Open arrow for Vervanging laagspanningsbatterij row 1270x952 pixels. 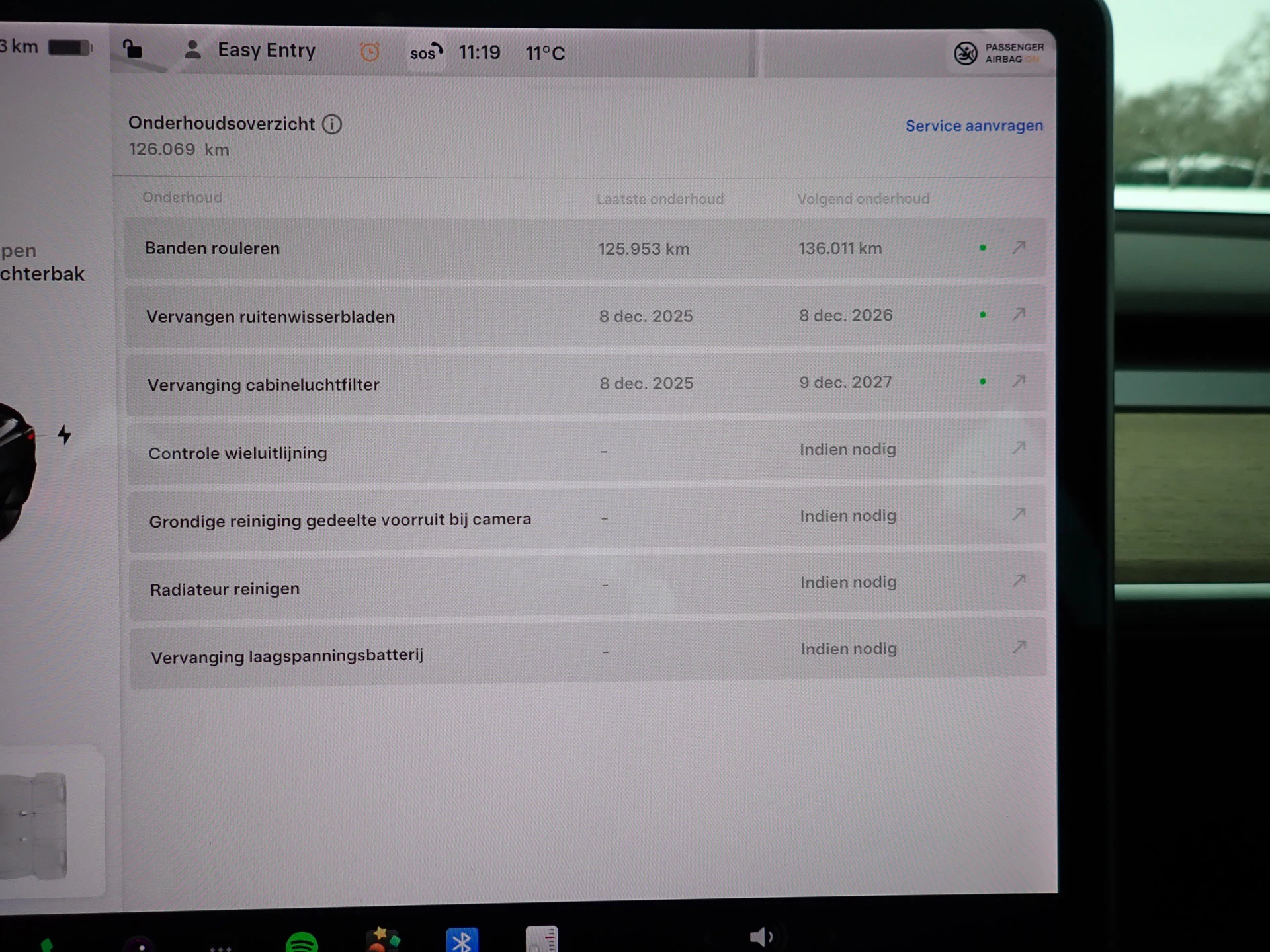pyautogui.click(x=1019, y=647)
